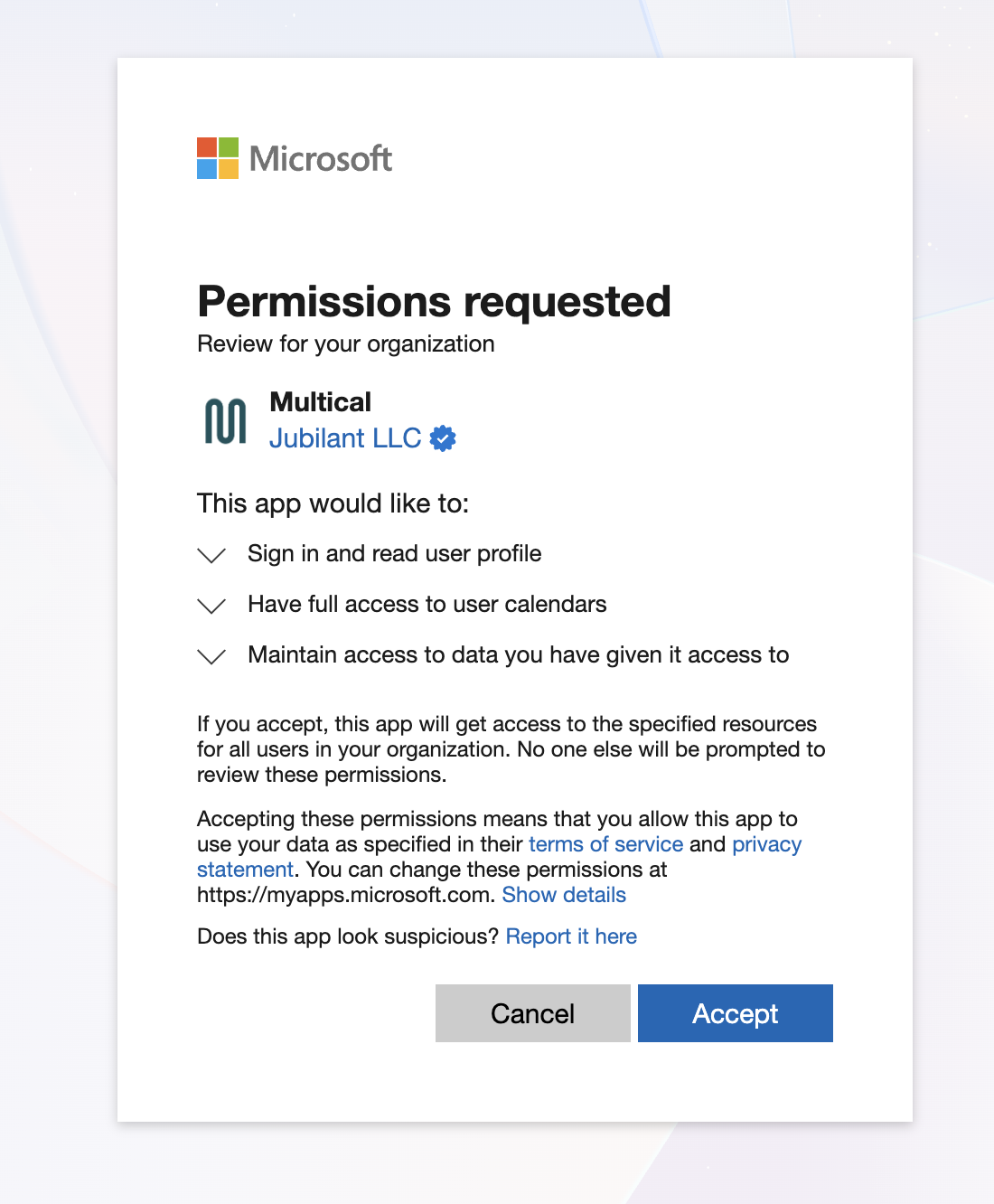Open the Jubilant LLC publisher link
994x1204 pixels.
pyautogui.click(x=345, y=438)
